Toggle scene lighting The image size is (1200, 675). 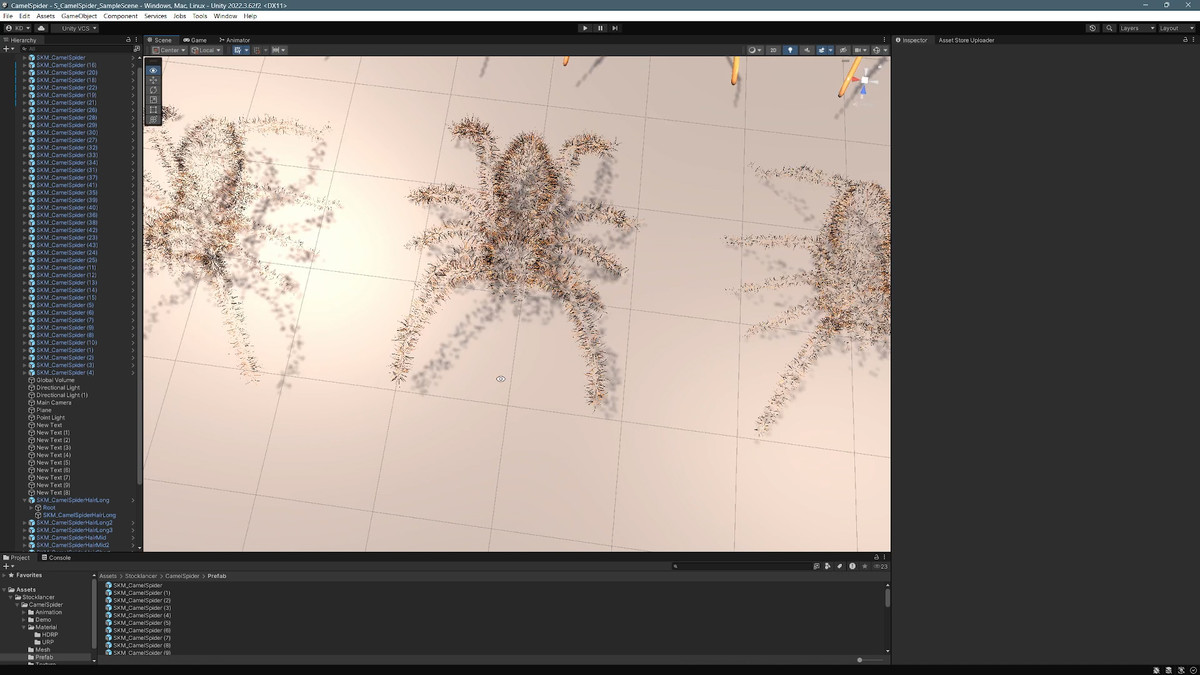[790, 50]
